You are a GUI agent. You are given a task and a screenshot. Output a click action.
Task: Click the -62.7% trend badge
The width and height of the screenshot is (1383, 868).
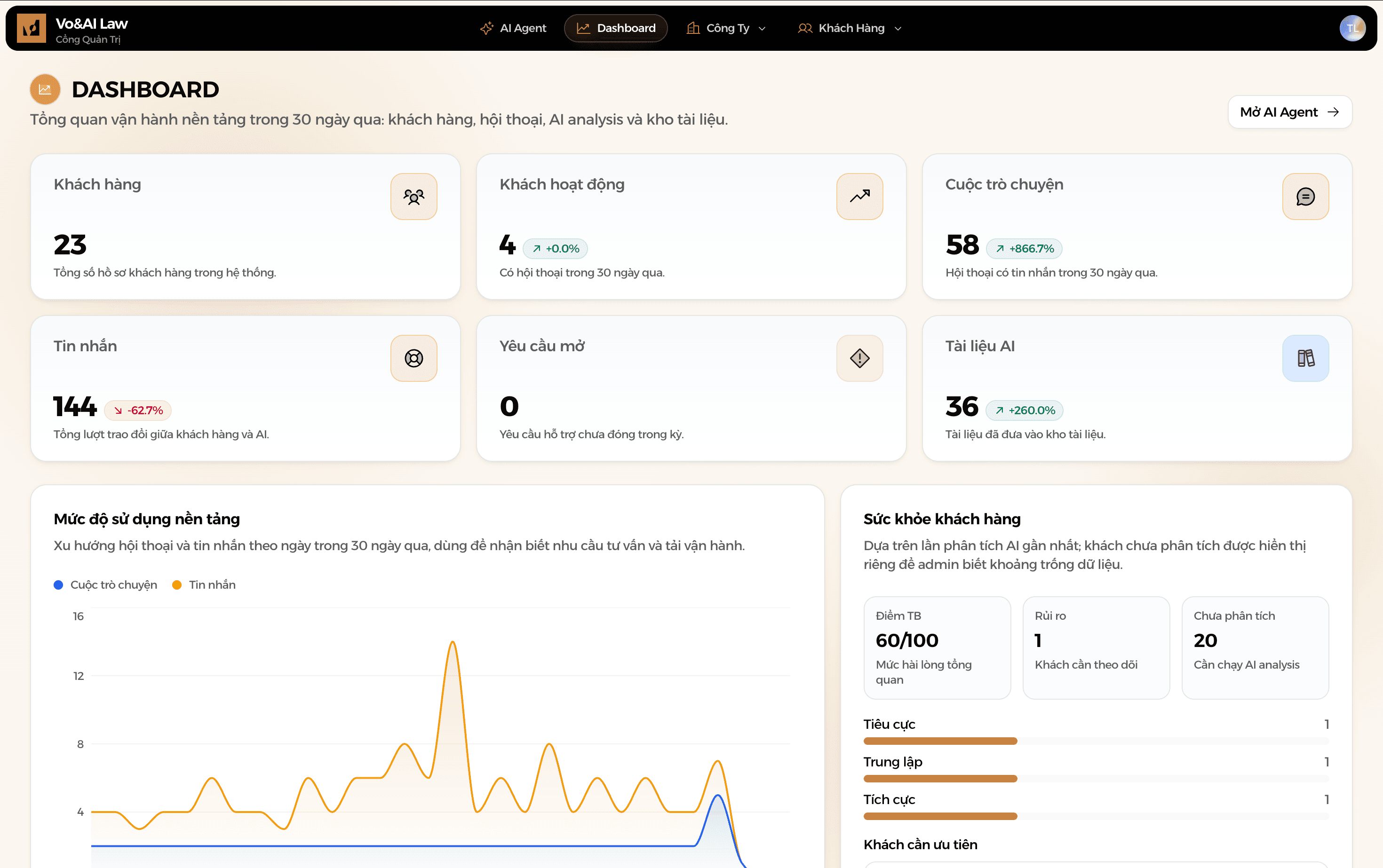click(x=138, y=410)
